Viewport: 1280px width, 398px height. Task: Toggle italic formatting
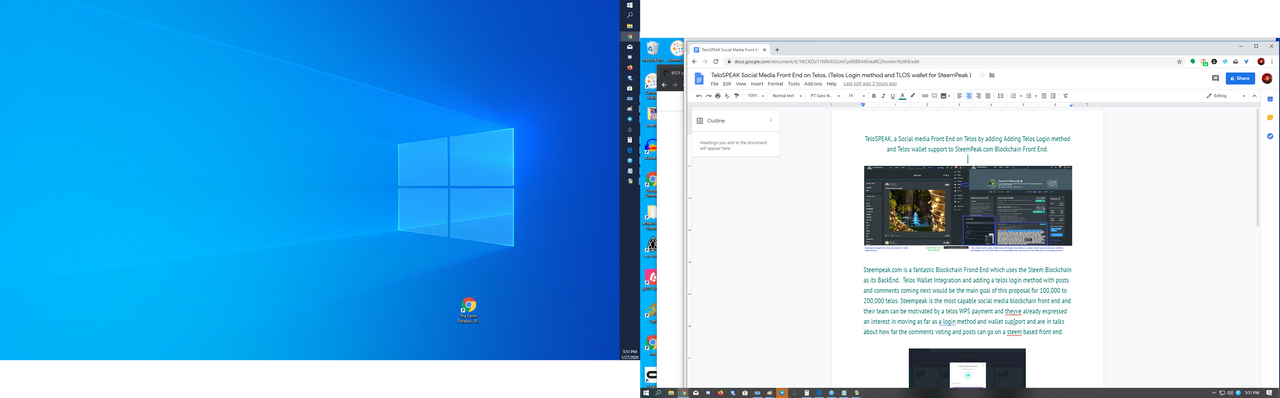[883, 95]
